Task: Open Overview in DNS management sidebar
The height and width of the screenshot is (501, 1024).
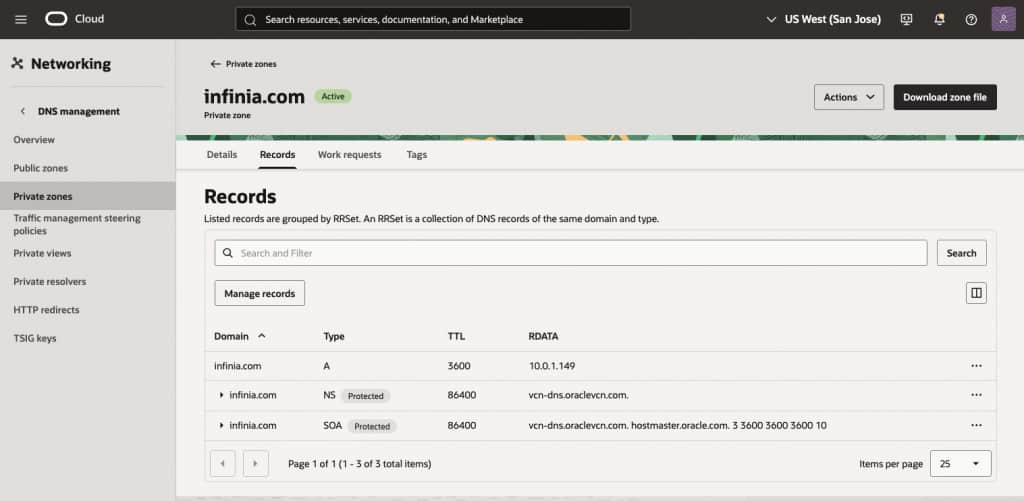Action: tap(34, 140)
